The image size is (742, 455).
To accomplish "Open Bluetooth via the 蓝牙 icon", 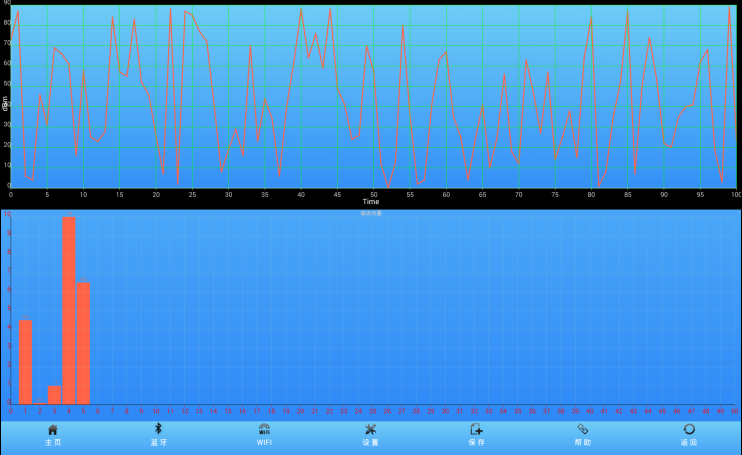I will (158, 429).
